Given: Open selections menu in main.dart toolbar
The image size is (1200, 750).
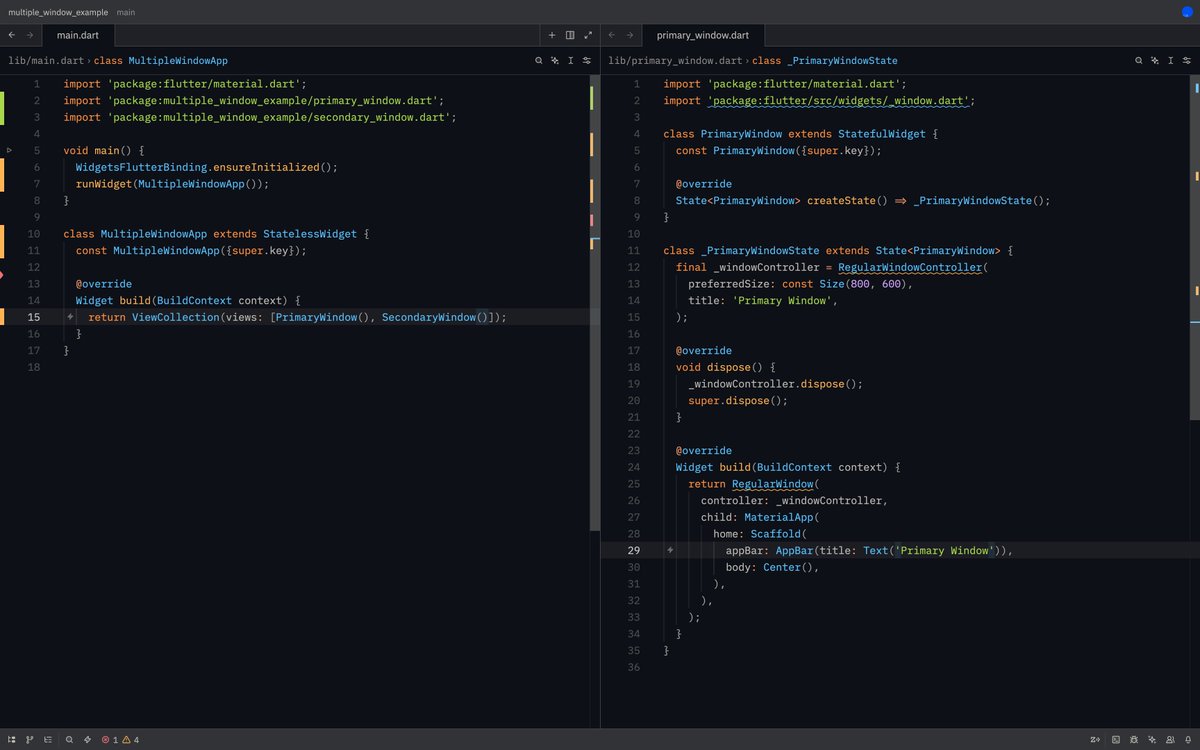Looking at the screenshot, I should tap(570, 60).
